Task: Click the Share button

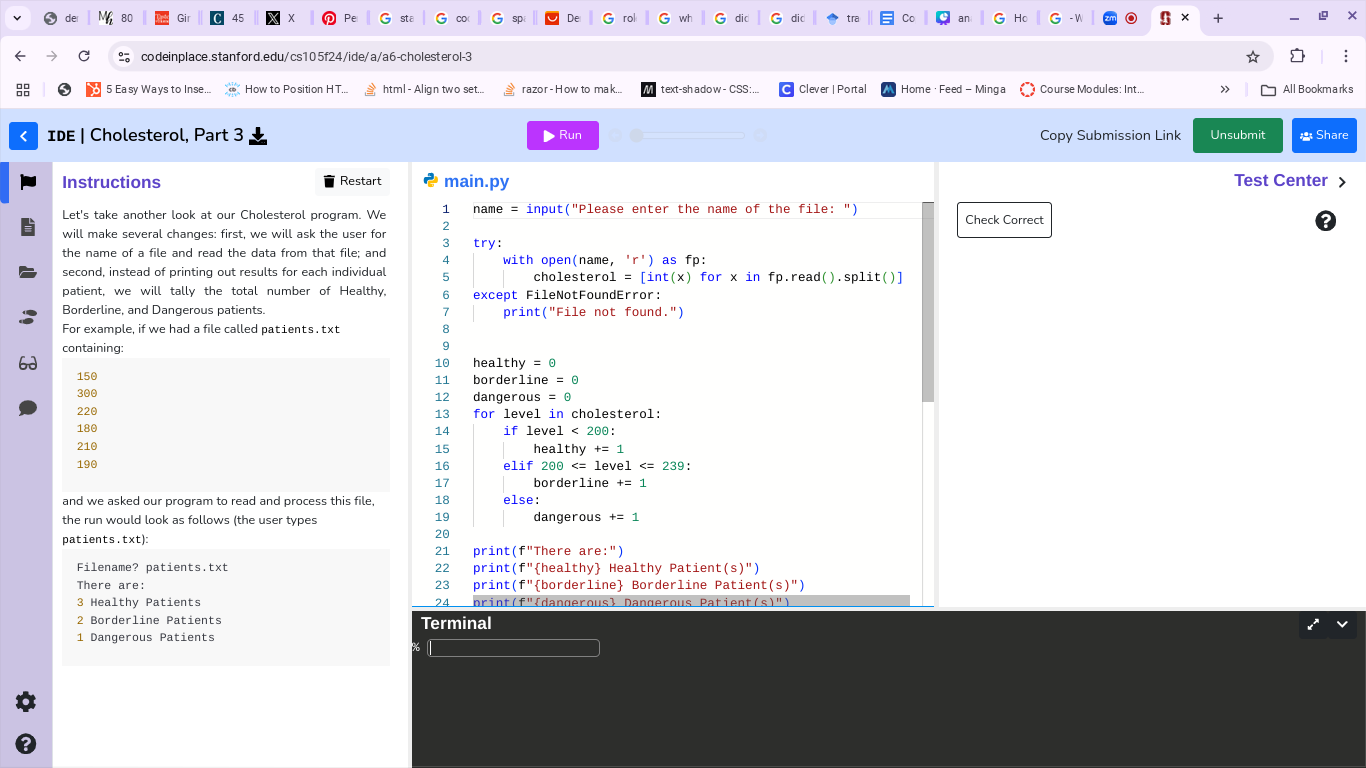Action: click(1324, 135)
